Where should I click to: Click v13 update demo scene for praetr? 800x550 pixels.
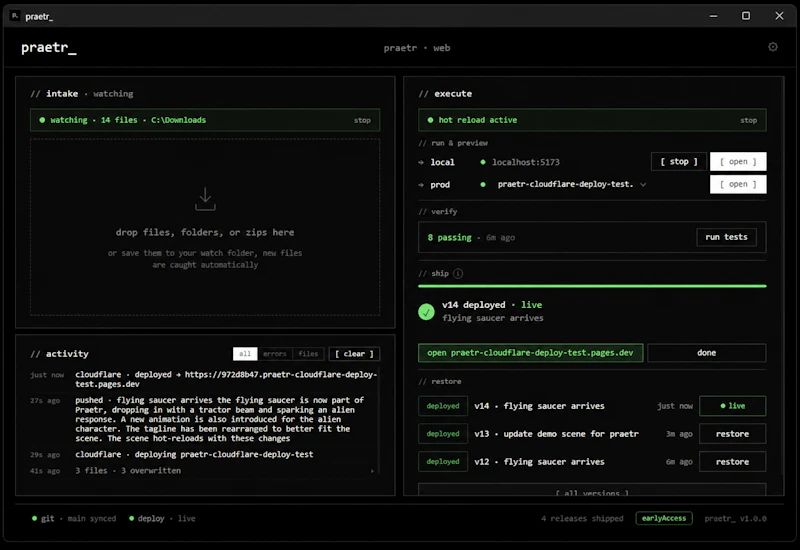click(x=556, y=434)
